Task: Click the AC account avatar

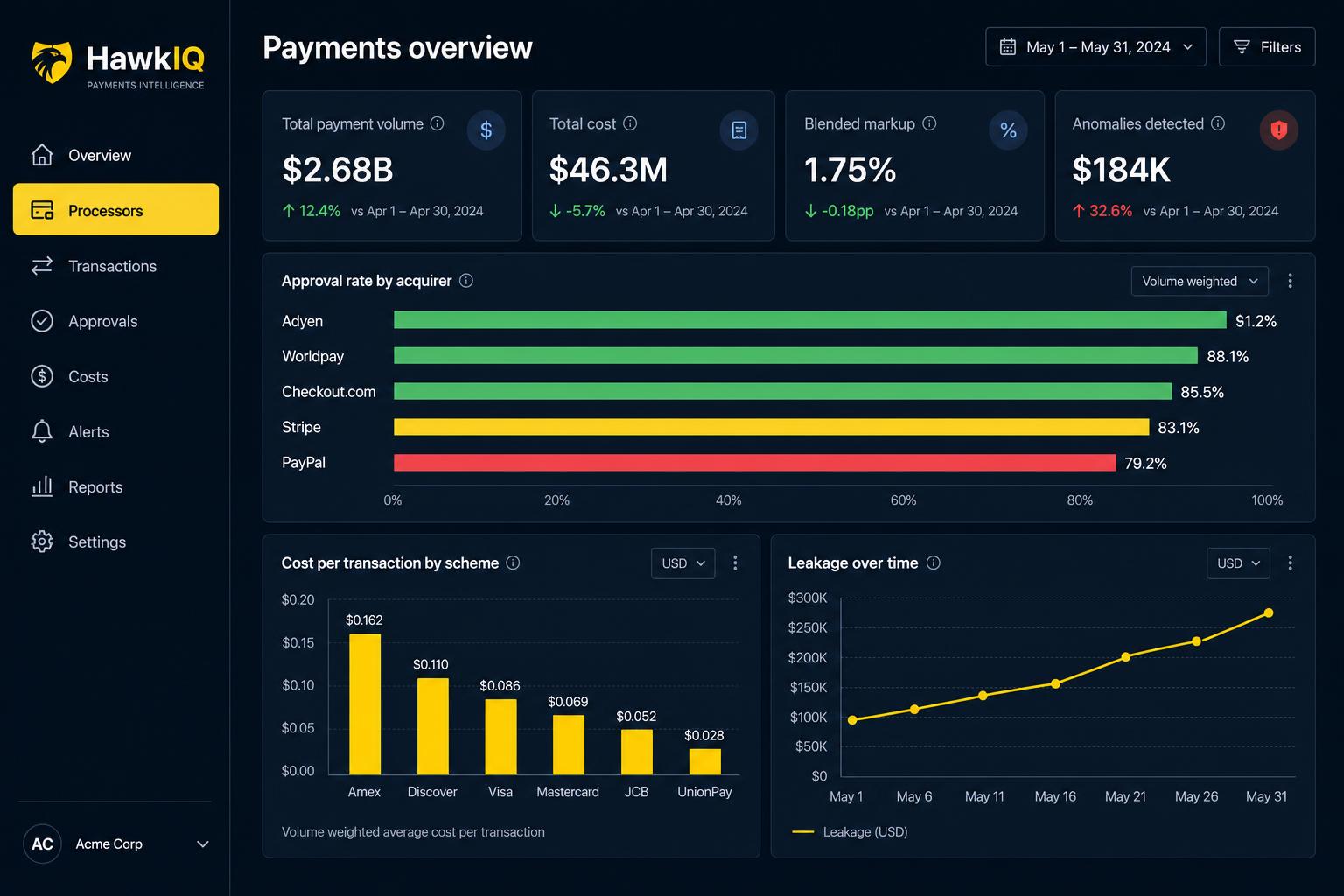Action: point(42,843)
